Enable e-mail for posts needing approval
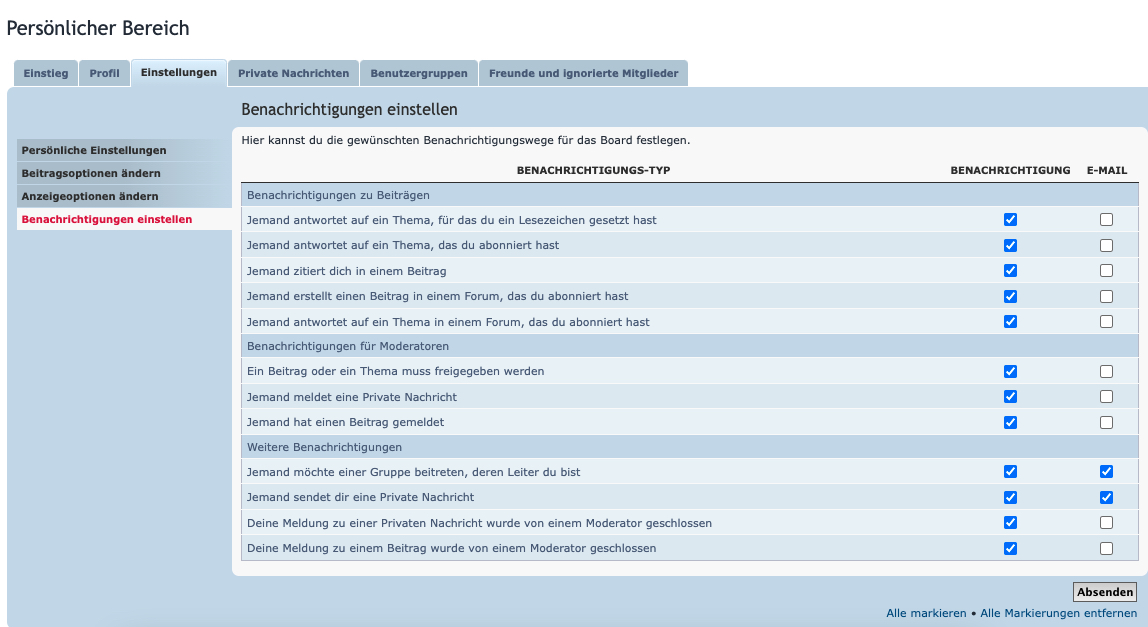1148x627 pixels. (x=1106, y=371)
